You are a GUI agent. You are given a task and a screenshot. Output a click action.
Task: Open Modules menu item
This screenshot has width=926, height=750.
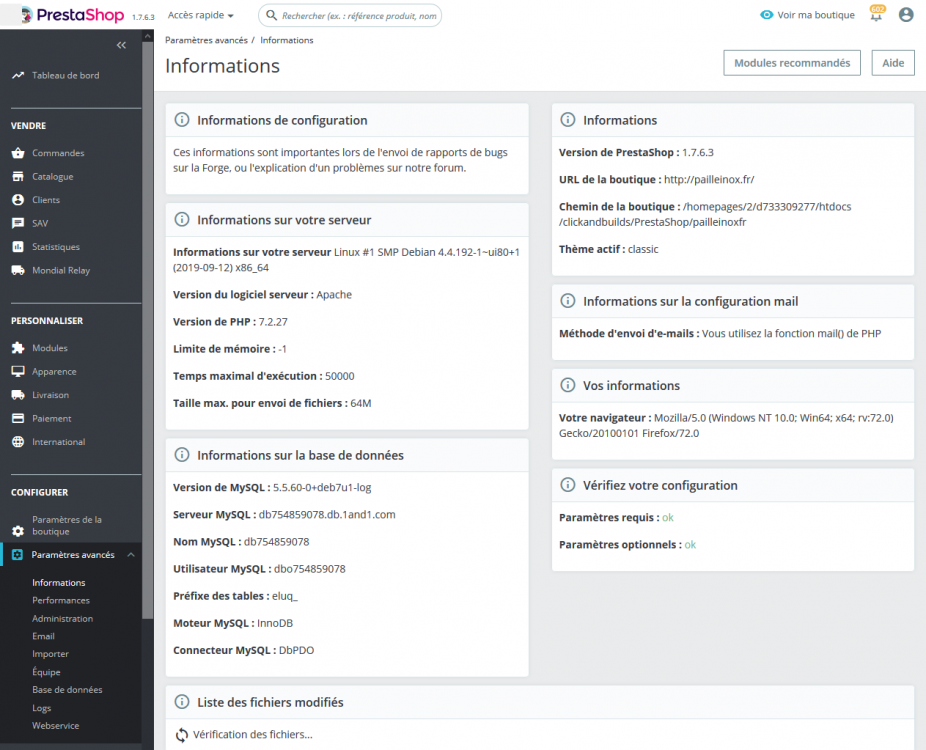click(x=50, y=348)
